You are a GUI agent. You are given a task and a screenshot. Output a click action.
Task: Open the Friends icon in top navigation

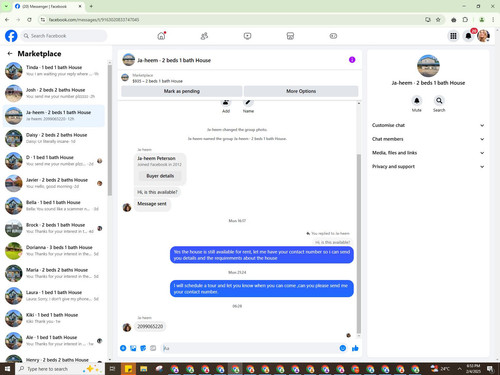(x=204, y=36)
